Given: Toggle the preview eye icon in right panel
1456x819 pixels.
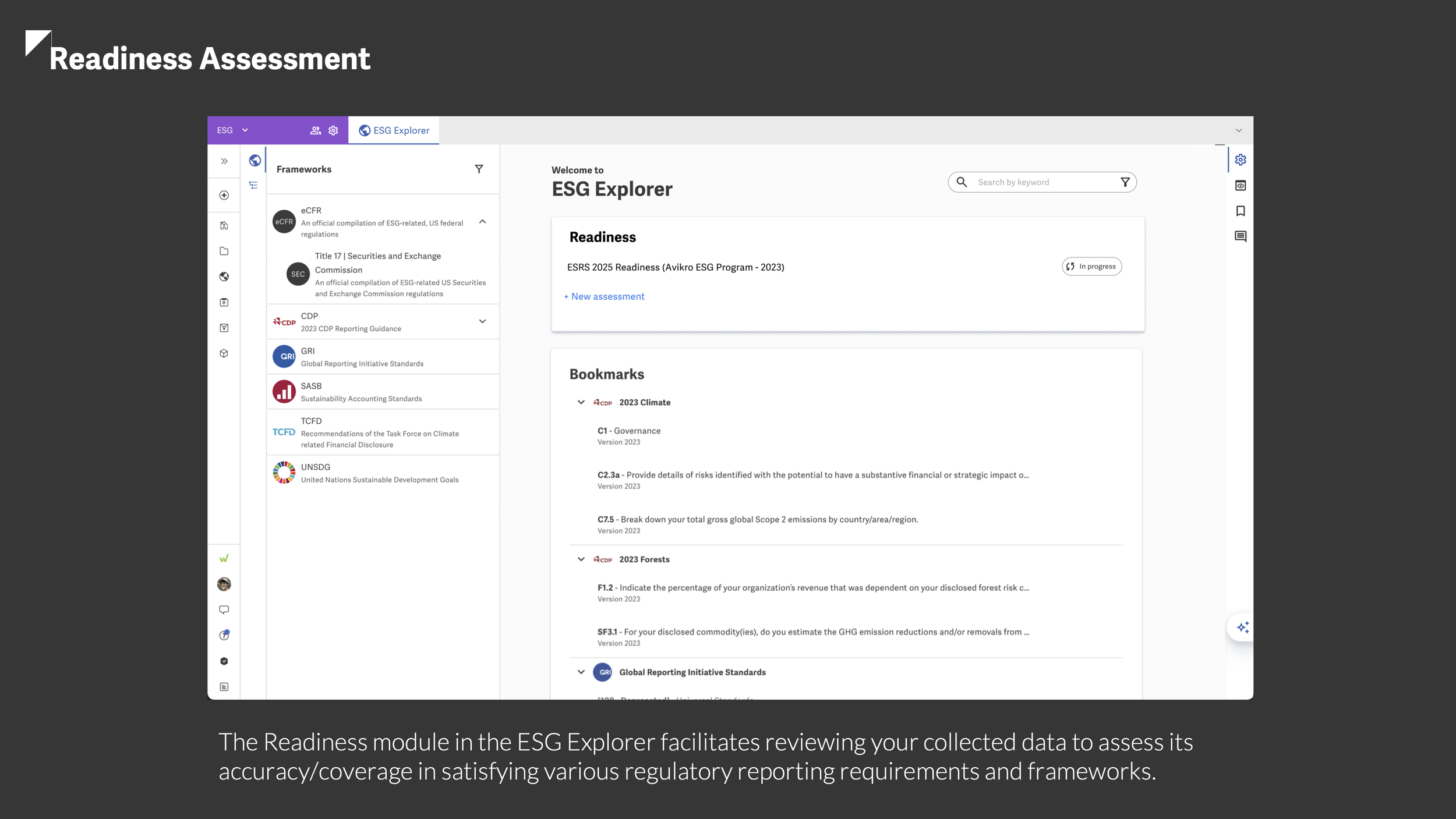Looking at the screenshot, I should (x=1241, y=185).
